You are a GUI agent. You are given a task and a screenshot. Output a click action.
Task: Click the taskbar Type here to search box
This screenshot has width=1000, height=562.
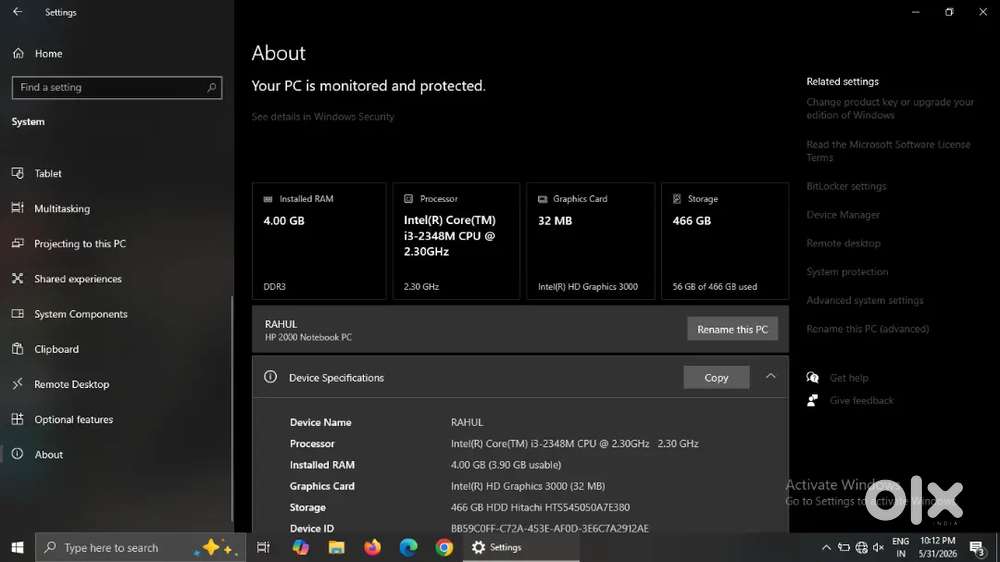click(x=140, y=547)
